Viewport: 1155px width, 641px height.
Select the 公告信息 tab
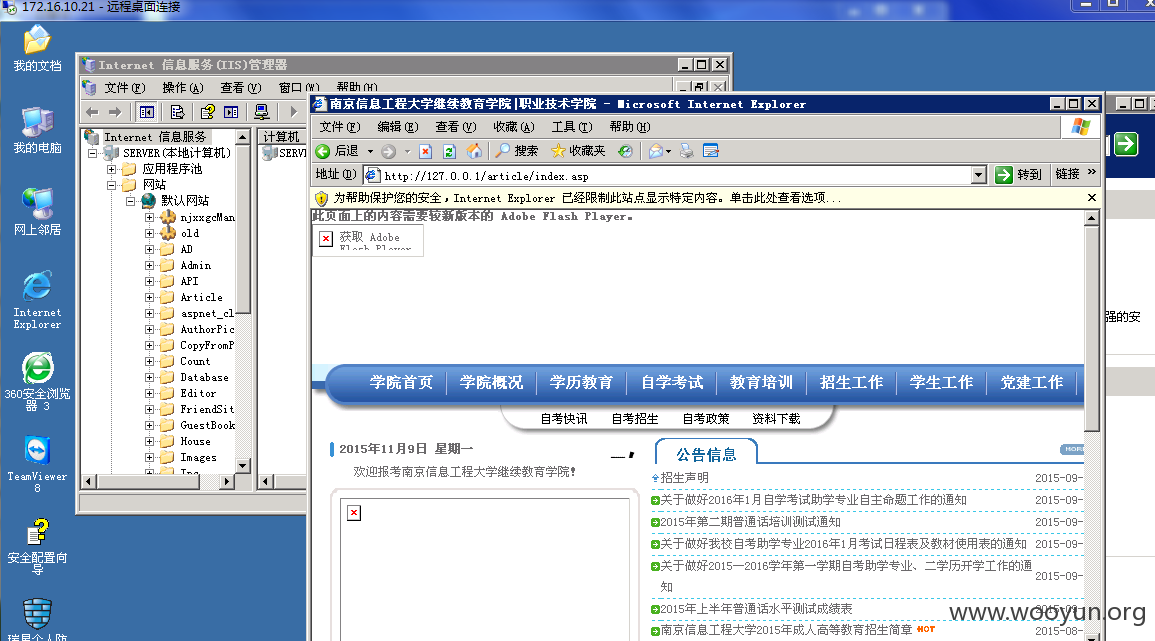[x=706, y=455]
